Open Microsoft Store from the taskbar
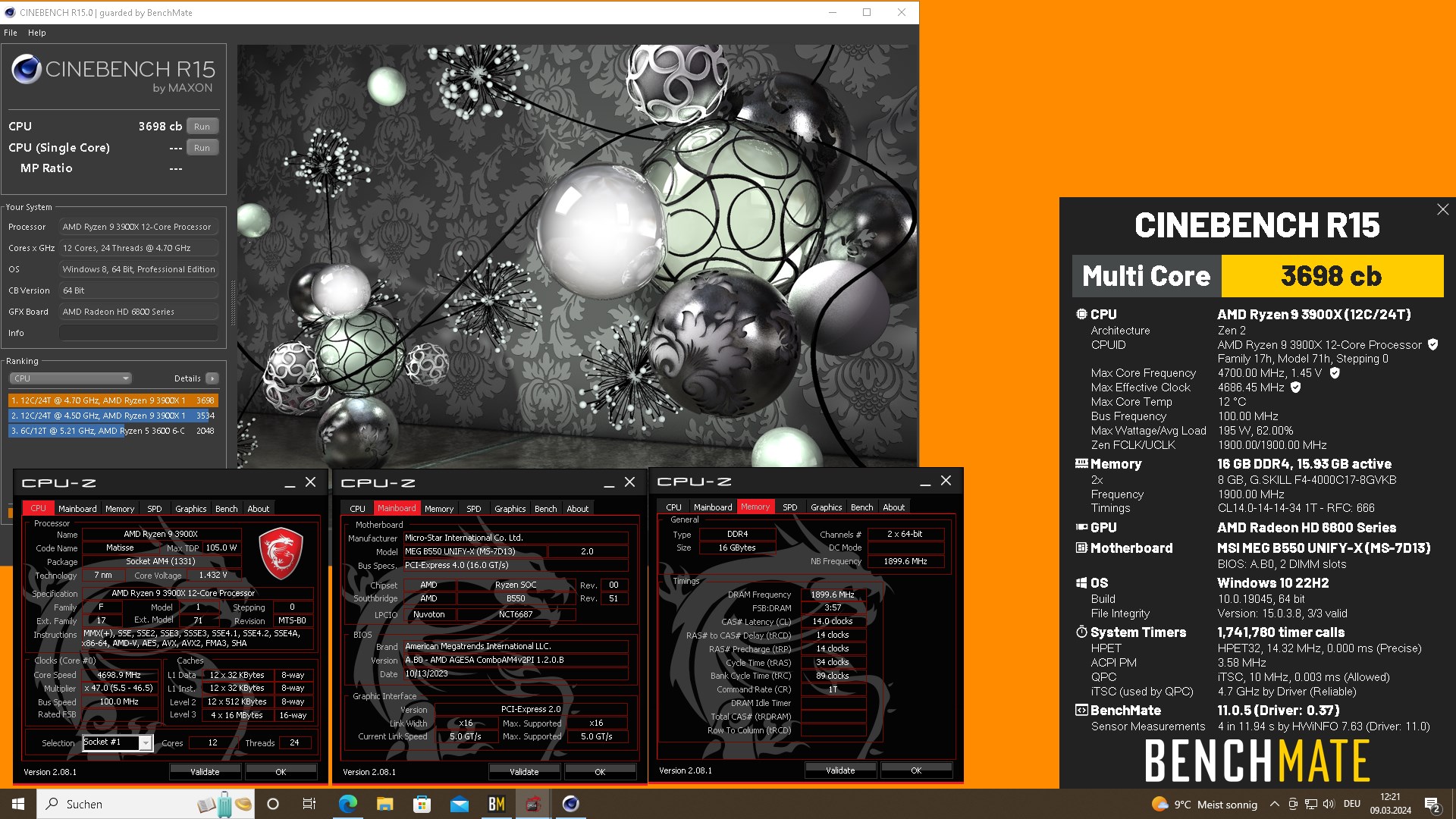1456x819 pixels. point(422,804)
